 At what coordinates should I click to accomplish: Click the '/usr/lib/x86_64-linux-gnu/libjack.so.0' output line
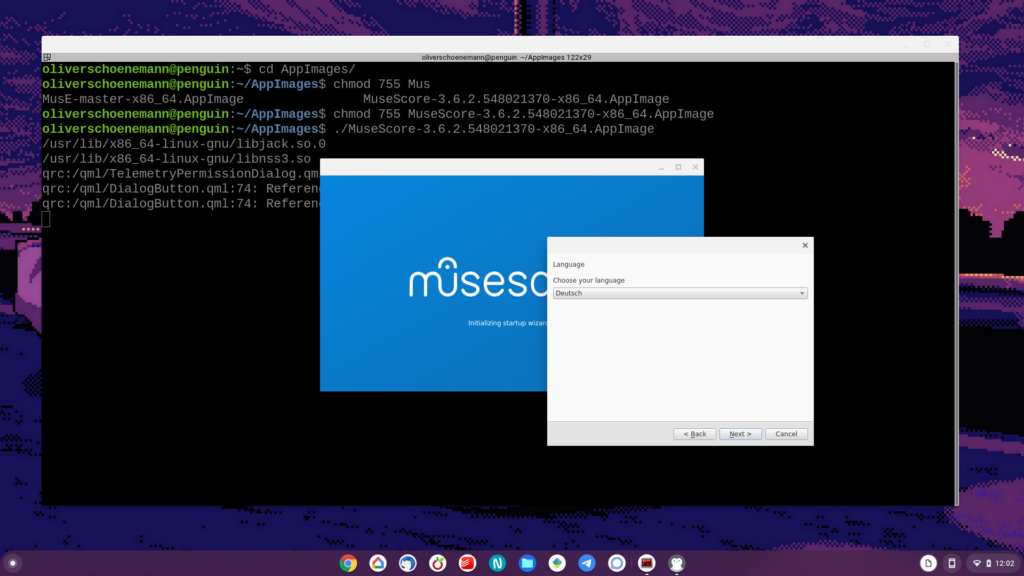[184, 144]
